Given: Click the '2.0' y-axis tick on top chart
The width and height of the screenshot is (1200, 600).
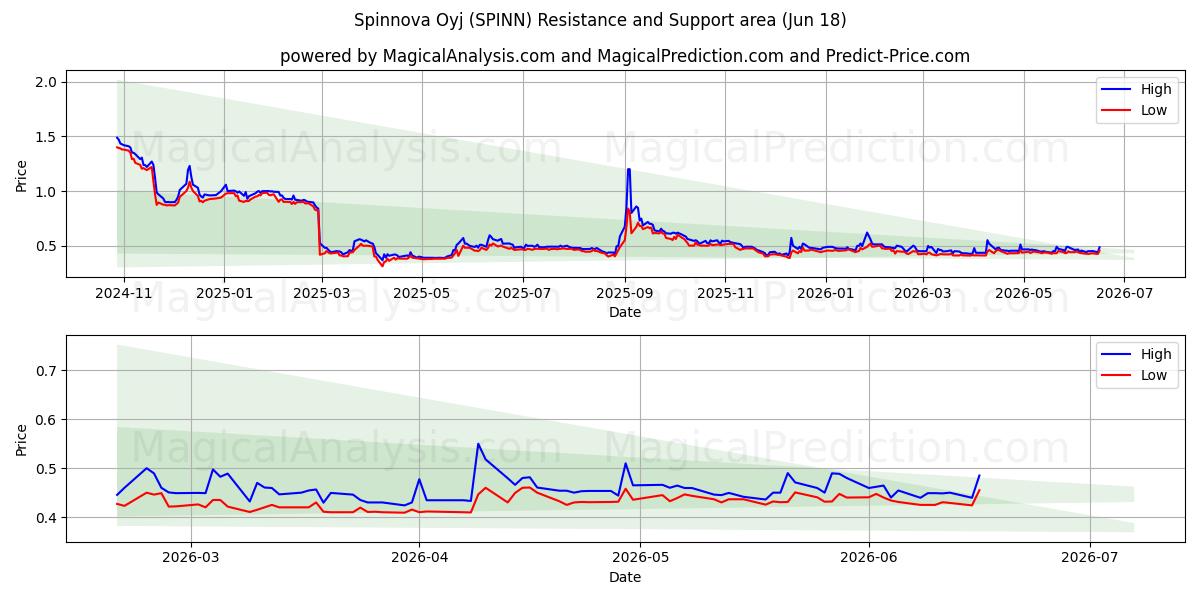Looking at the screenshot, I should (x=48, y=82).
